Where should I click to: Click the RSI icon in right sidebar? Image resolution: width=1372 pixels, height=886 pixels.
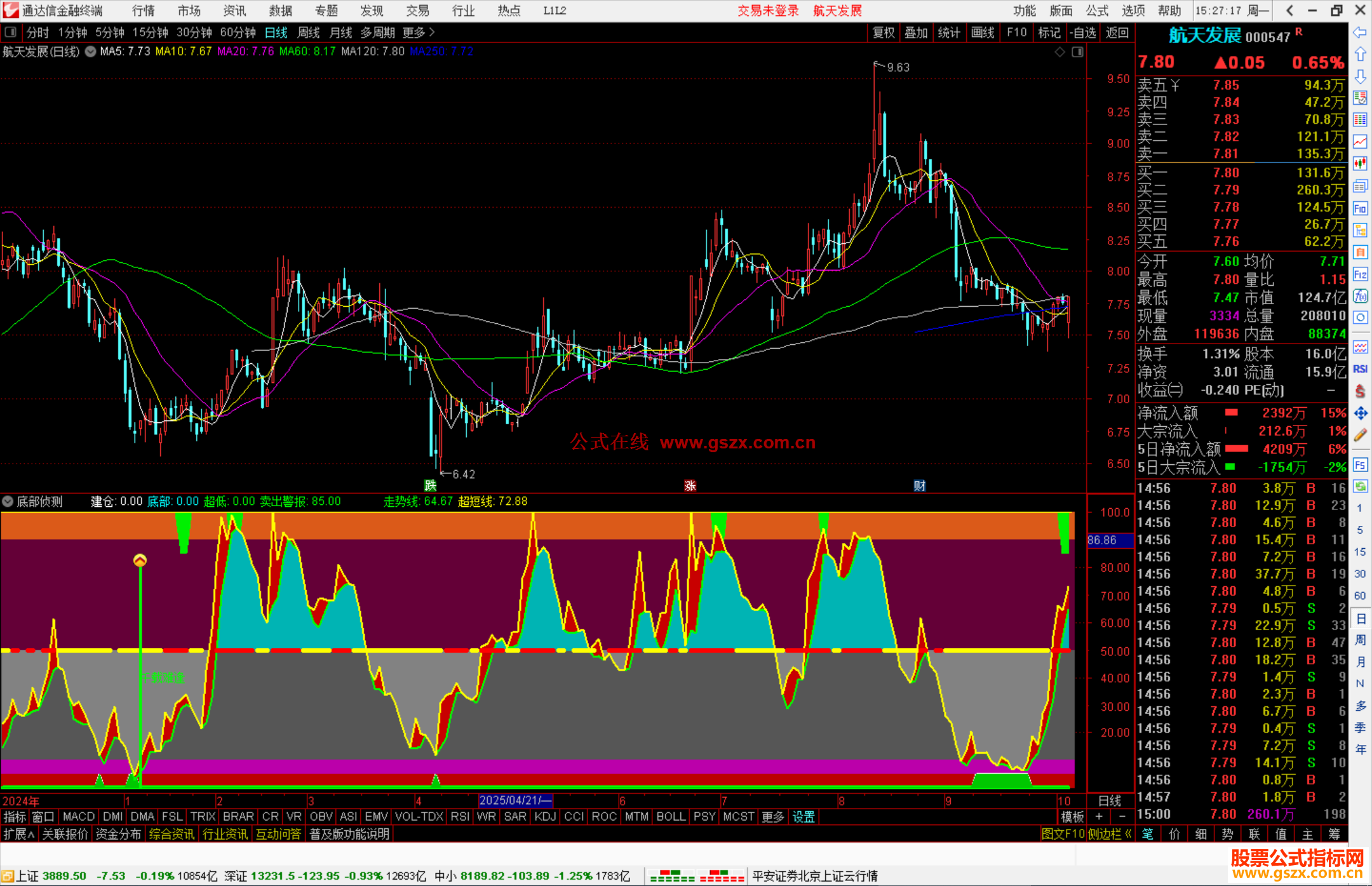[1360, 369]
